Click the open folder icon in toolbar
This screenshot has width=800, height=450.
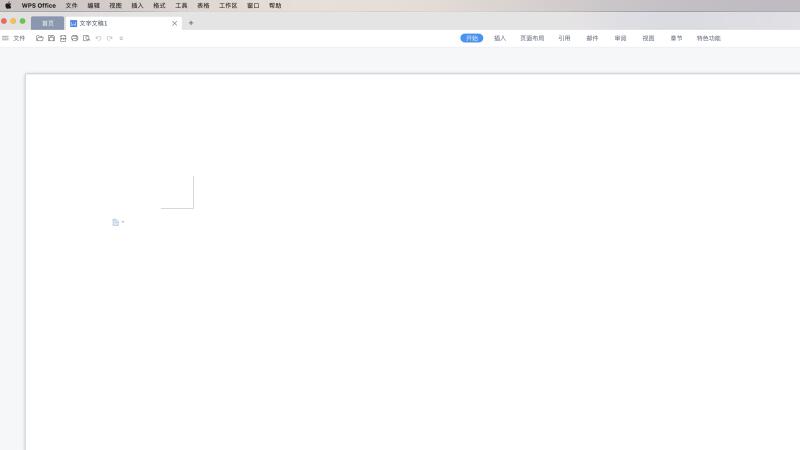[x=40, y=38]
